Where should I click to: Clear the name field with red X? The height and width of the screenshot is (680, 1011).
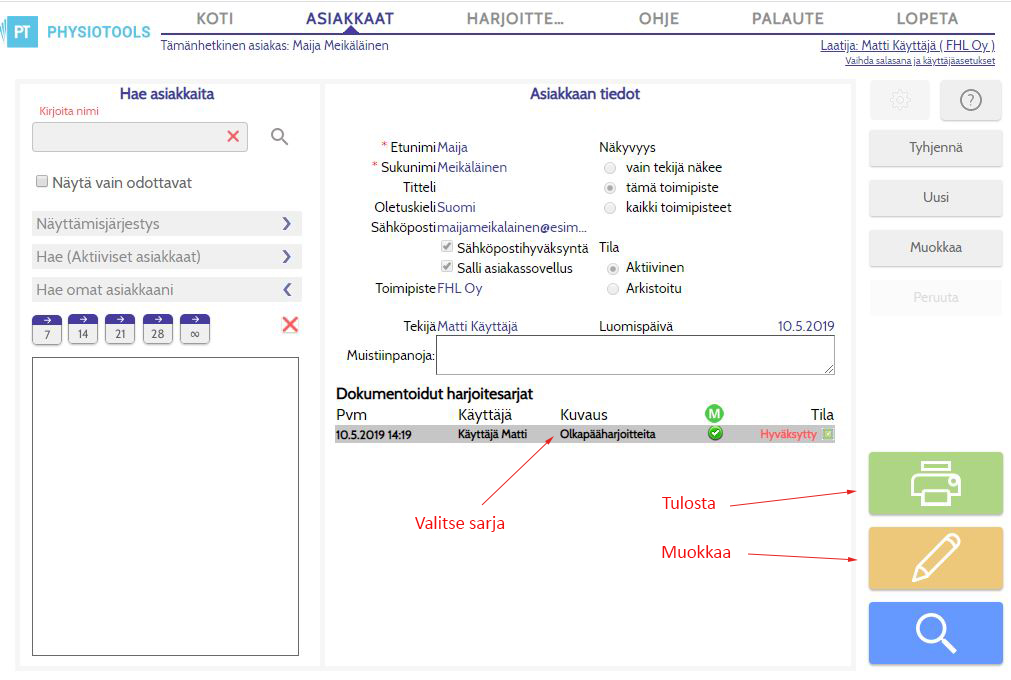click(x=233, y=137)
